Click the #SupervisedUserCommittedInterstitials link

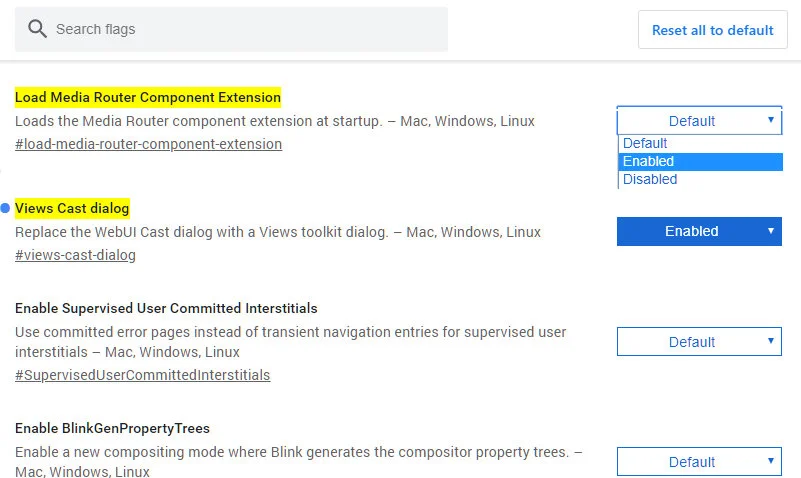tap(142, 375)
